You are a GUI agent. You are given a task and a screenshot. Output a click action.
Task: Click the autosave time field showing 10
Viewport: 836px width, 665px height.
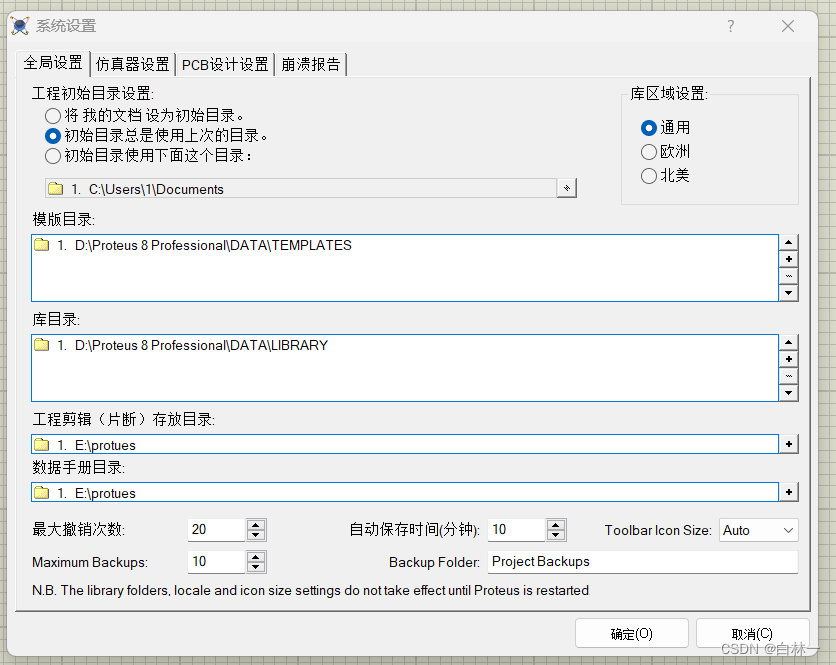pyautogui.click(x=516, y=530)
